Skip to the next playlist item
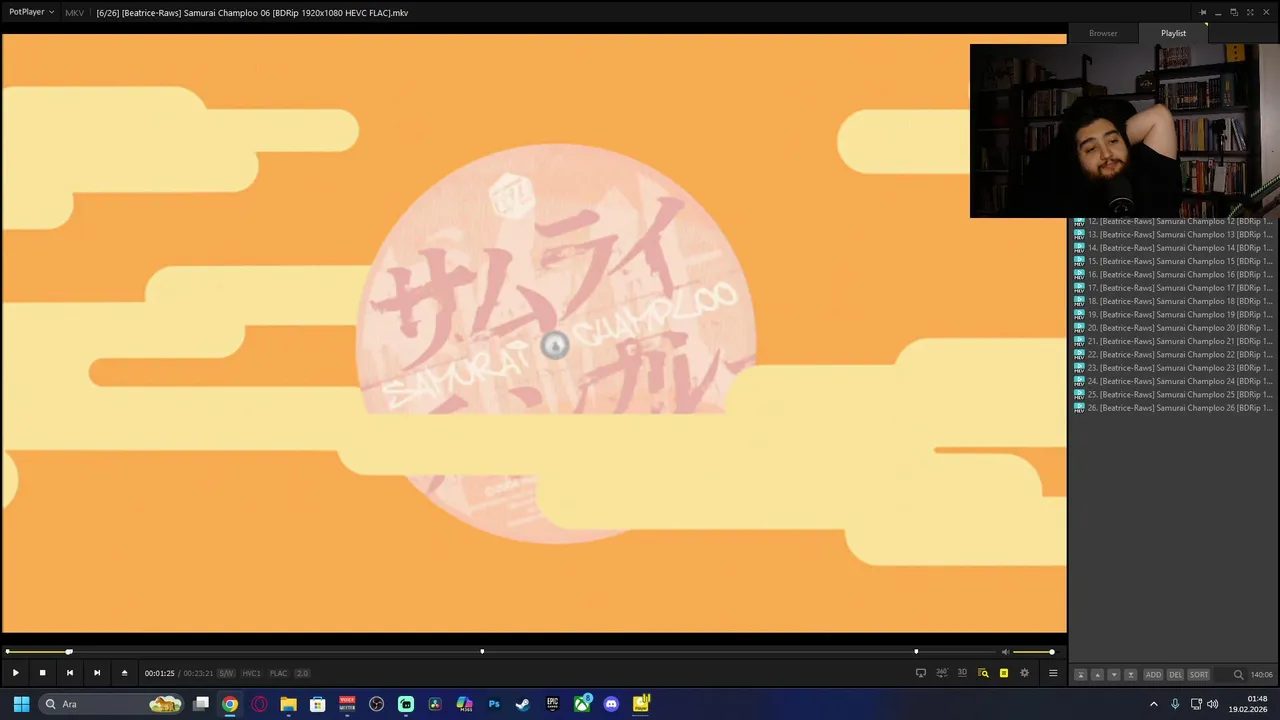Viewport: 1280px width, 720px height. (x=96, y=673)
